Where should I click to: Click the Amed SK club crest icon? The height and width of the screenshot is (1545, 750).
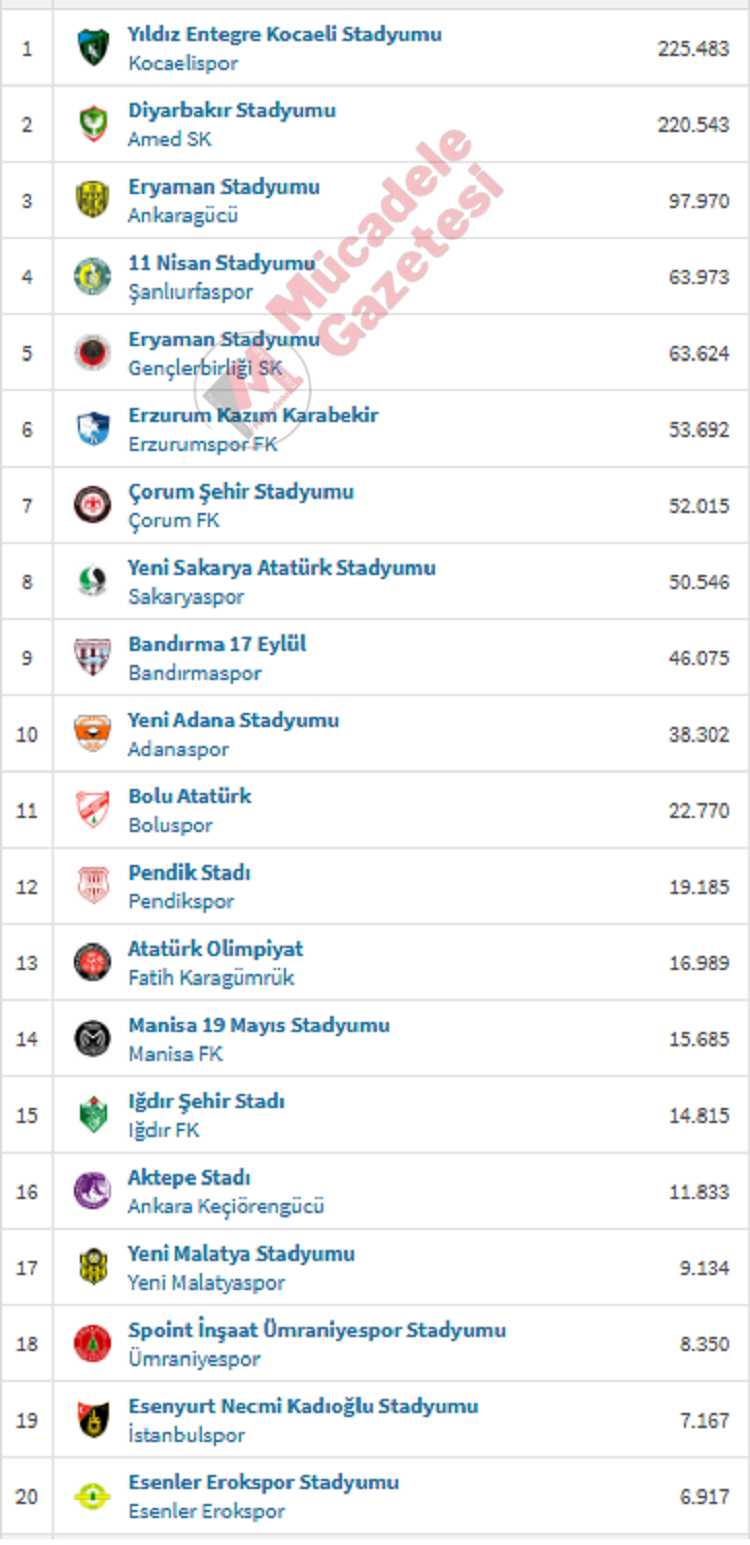(x=93, y=124)
